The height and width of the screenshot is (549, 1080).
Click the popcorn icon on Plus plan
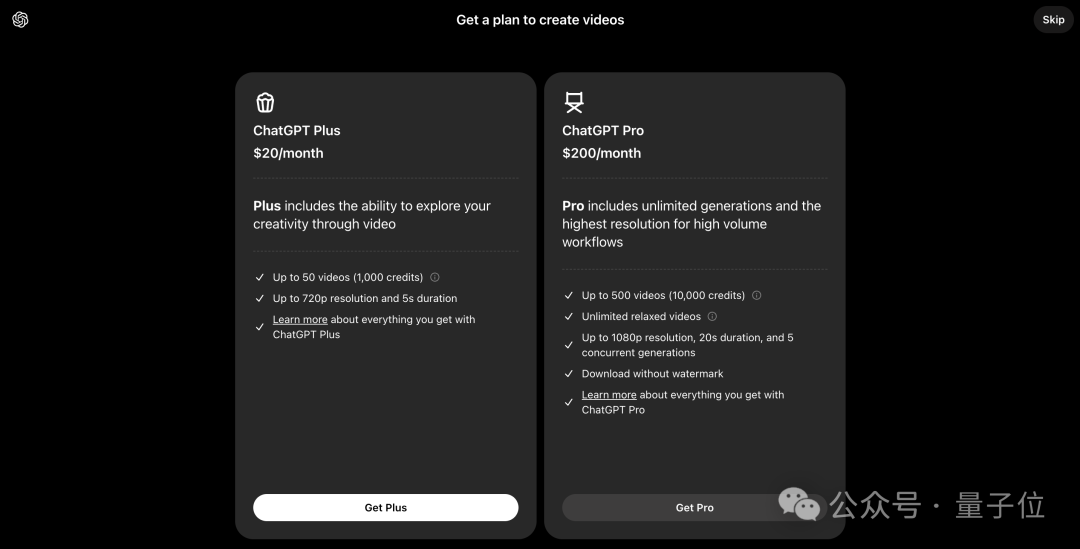pos(265,102)
